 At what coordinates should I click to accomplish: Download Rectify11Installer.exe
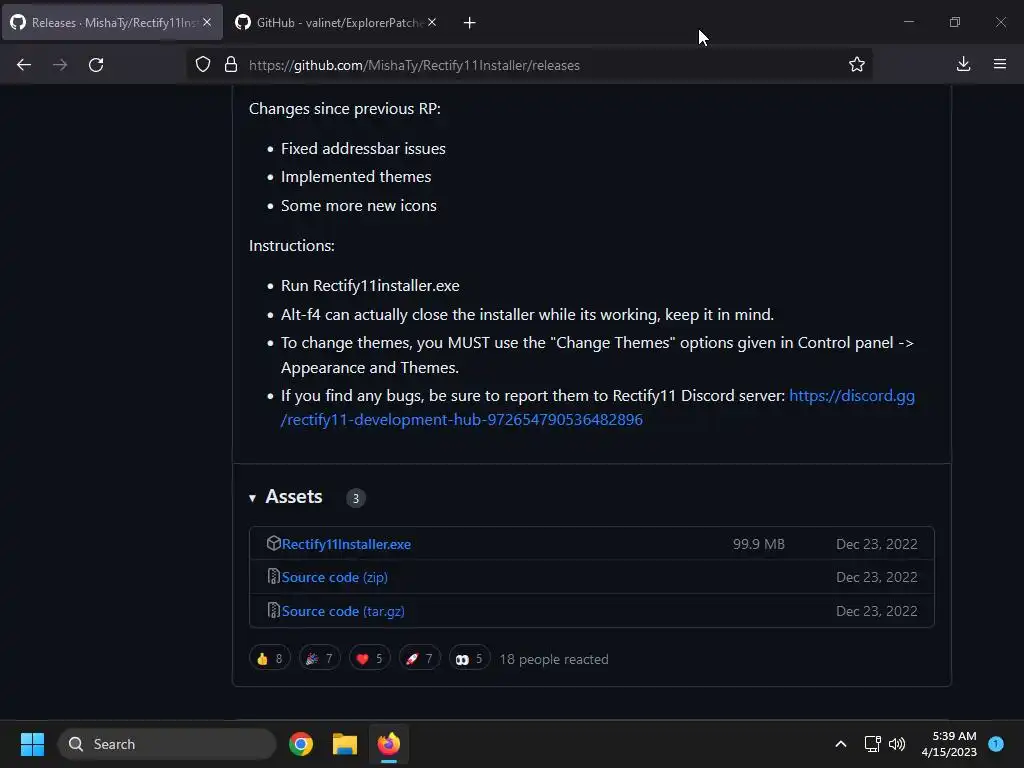click(346, 544)
